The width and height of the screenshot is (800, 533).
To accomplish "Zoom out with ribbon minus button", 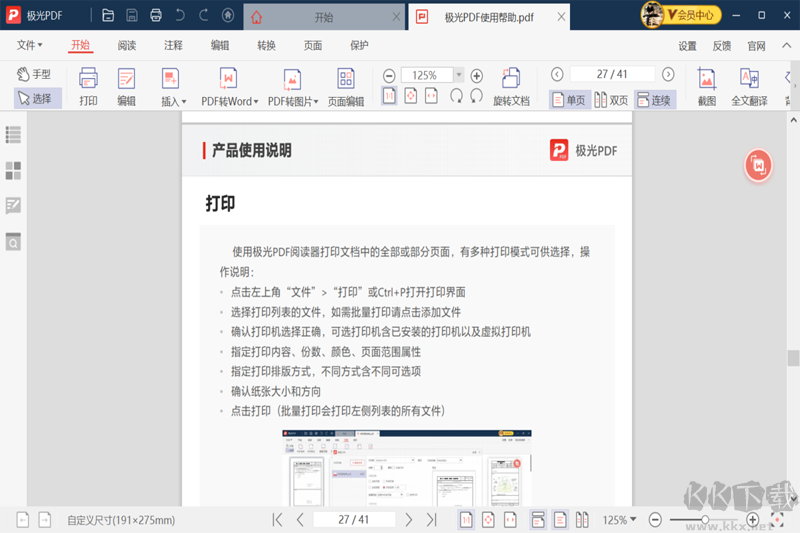I will 389,76.
